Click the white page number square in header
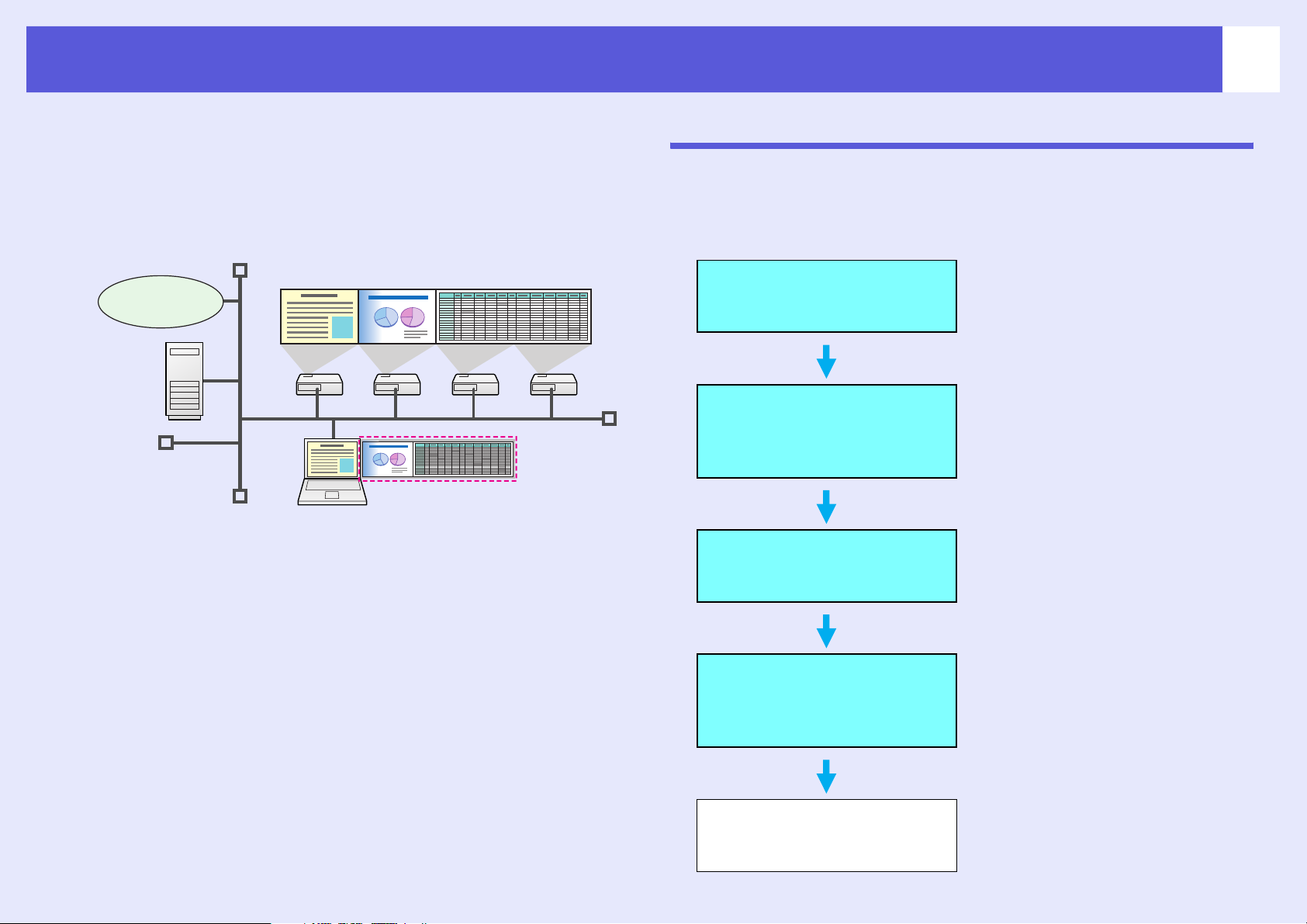The height and width of the screenshot is (924, 1307). pos(1251,59)
